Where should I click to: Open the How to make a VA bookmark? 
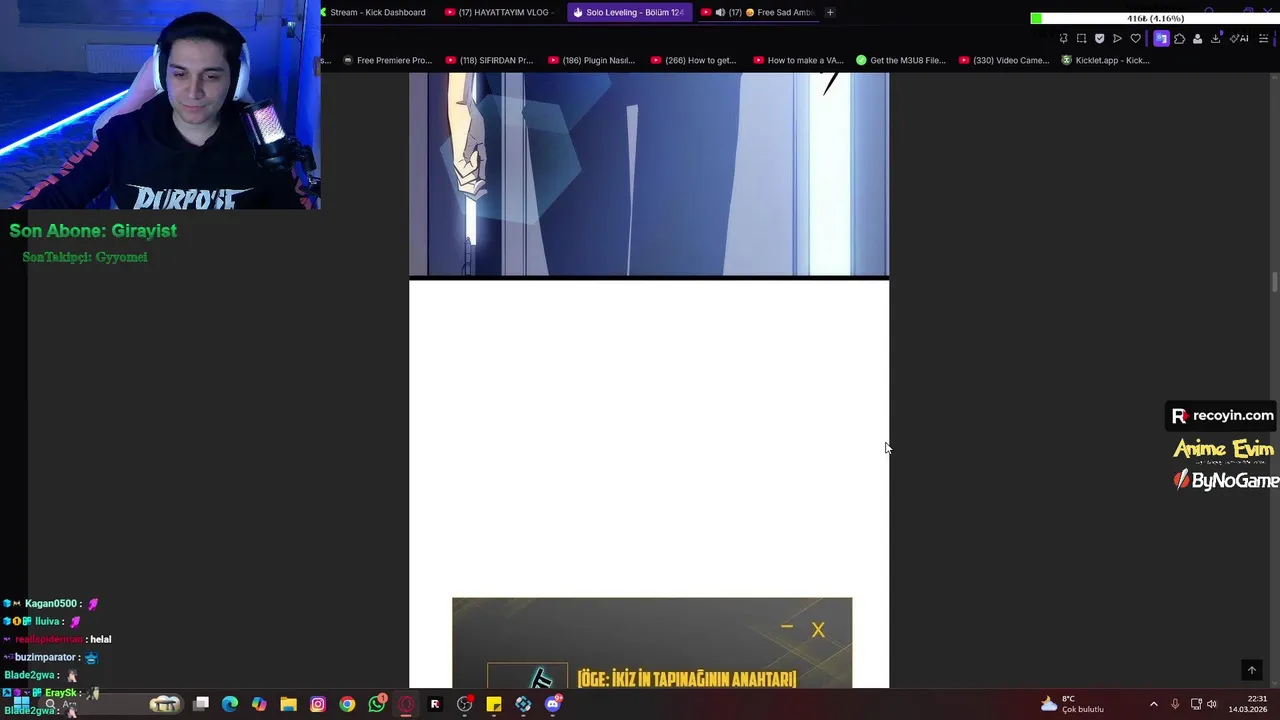798,60
